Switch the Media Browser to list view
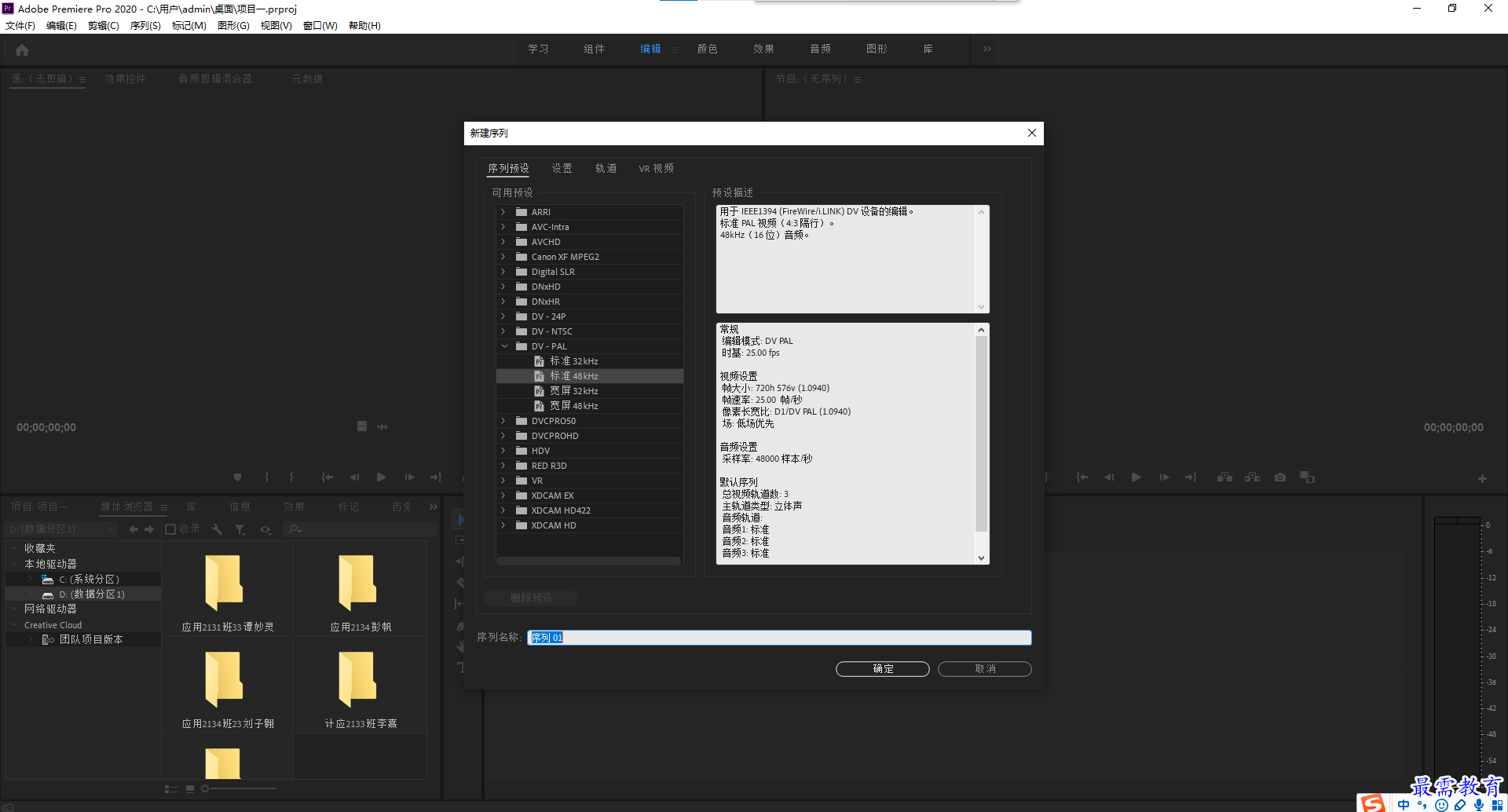Image resolution: width=1508 pixels, height=812 pixels. click(170, 788)
